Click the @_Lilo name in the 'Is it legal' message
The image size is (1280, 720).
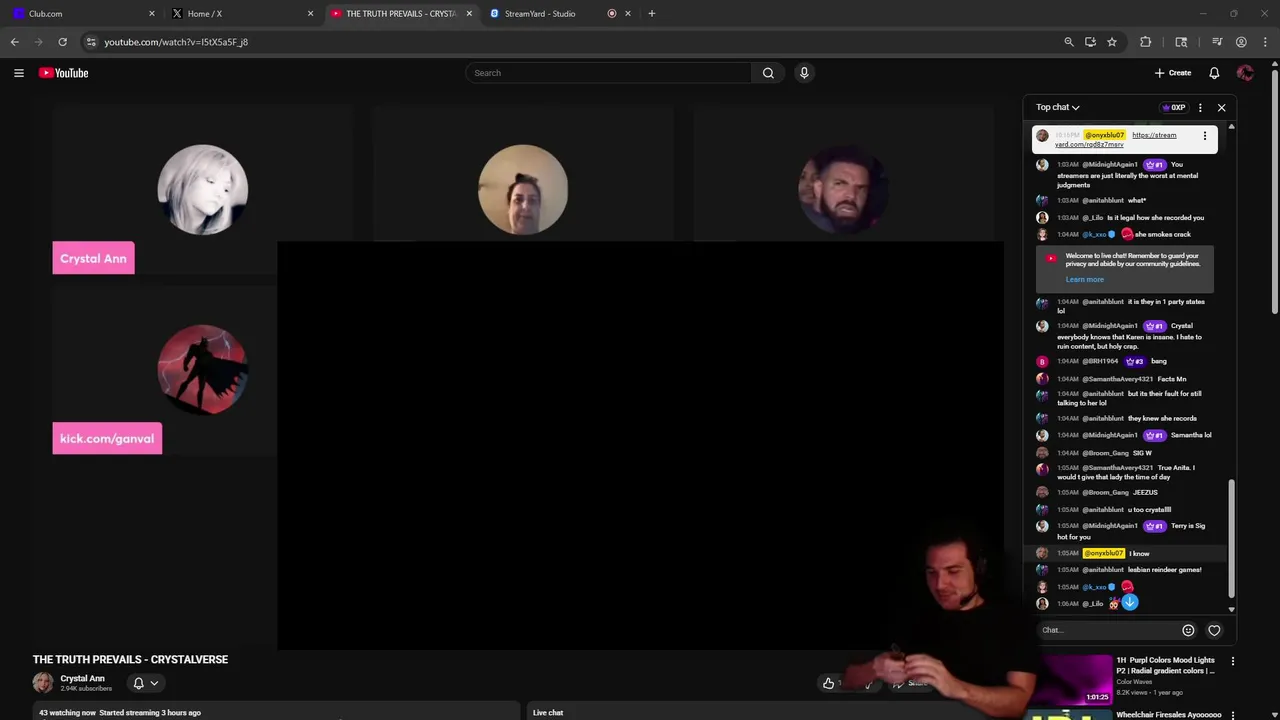click(1092, 218)
